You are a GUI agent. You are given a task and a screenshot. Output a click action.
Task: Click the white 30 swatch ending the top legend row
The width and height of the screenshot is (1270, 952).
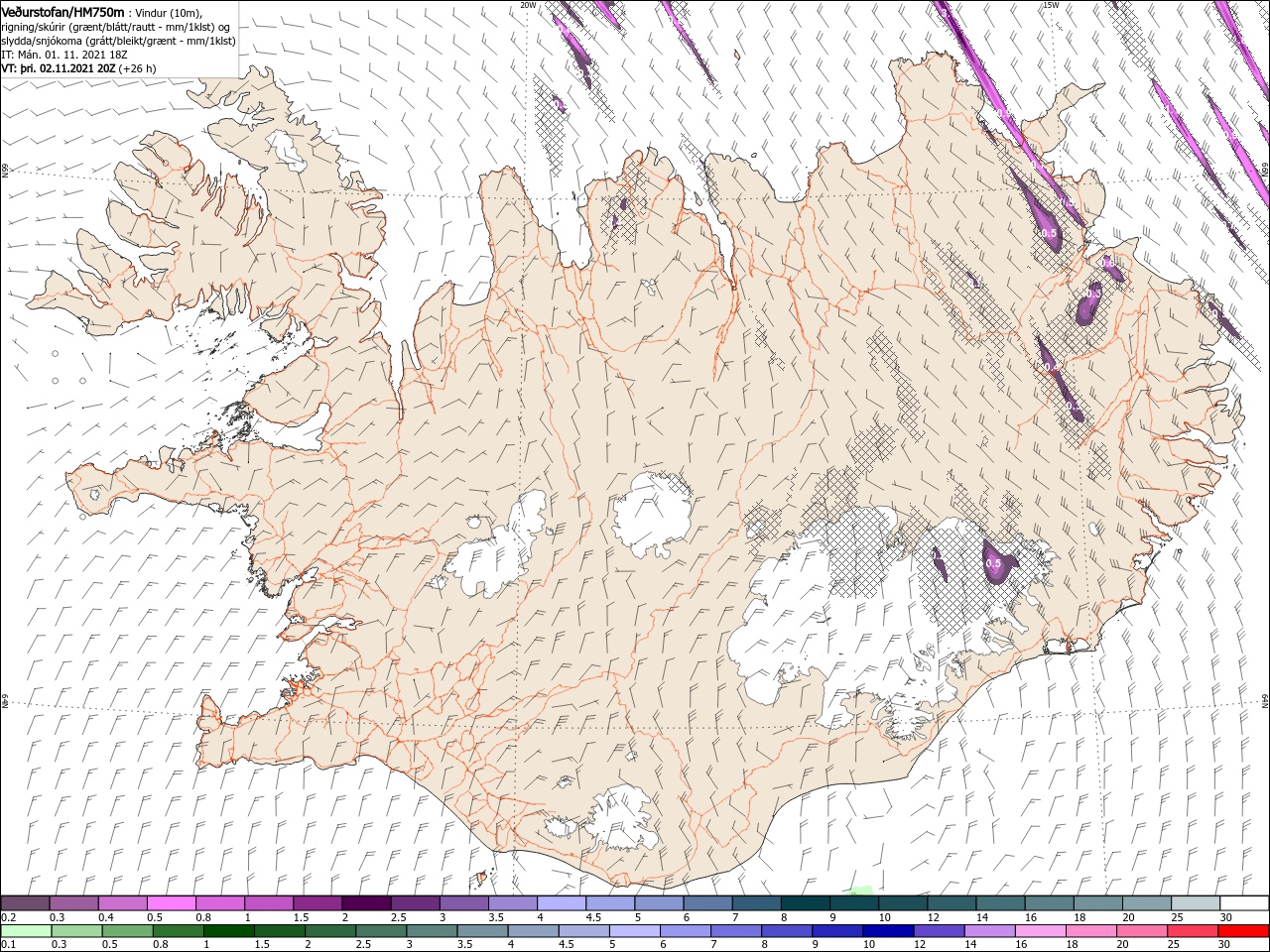1243,903
